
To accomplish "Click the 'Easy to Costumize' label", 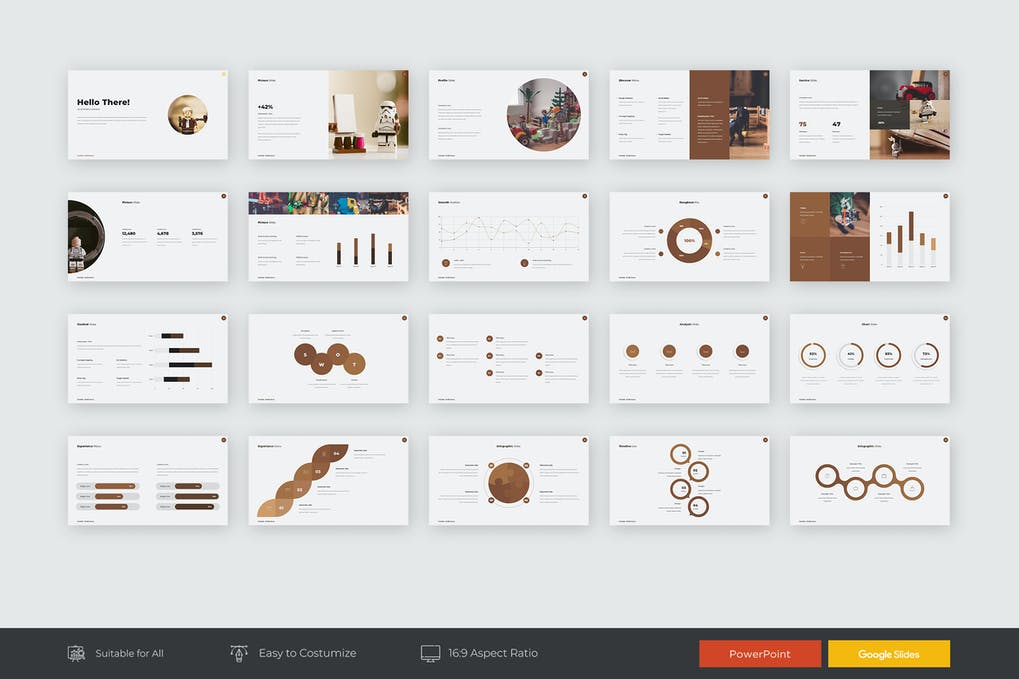I will 307,653.
